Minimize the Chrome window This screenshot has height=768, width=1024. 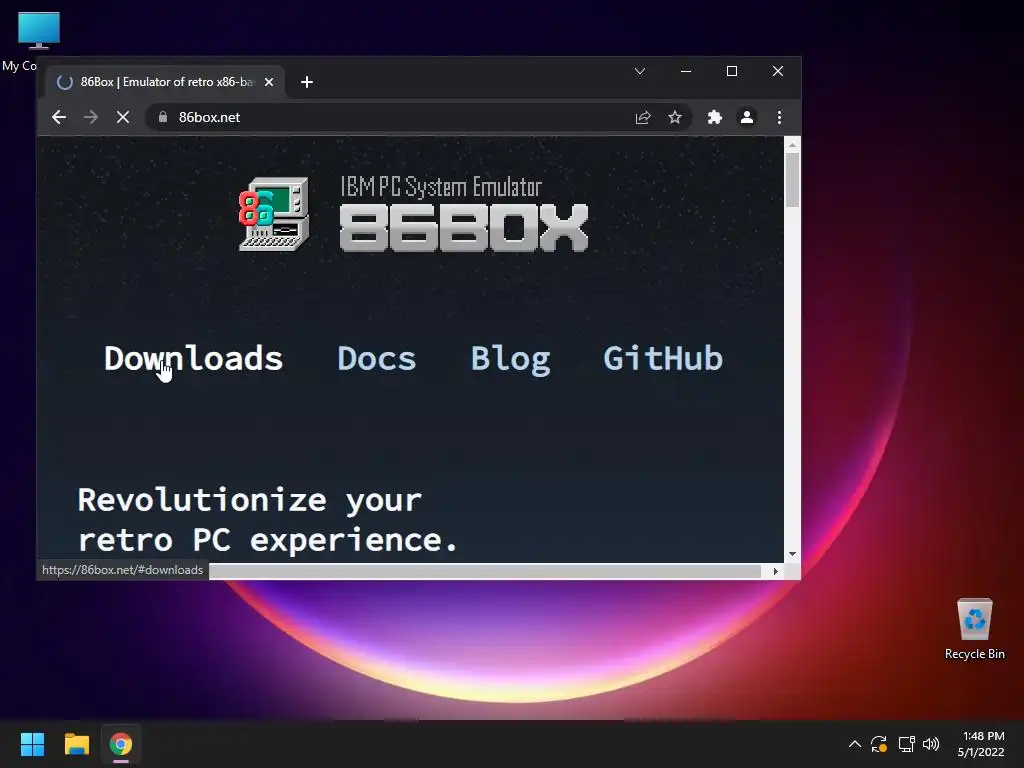[x=686, y=71]
